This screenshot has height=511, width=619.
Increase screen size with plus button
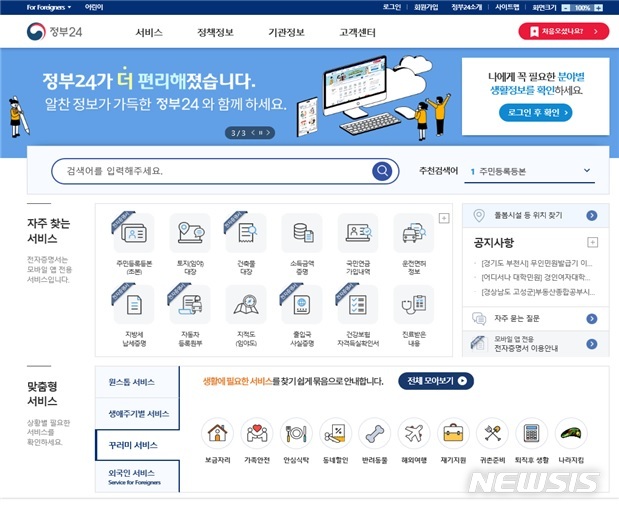598,8
